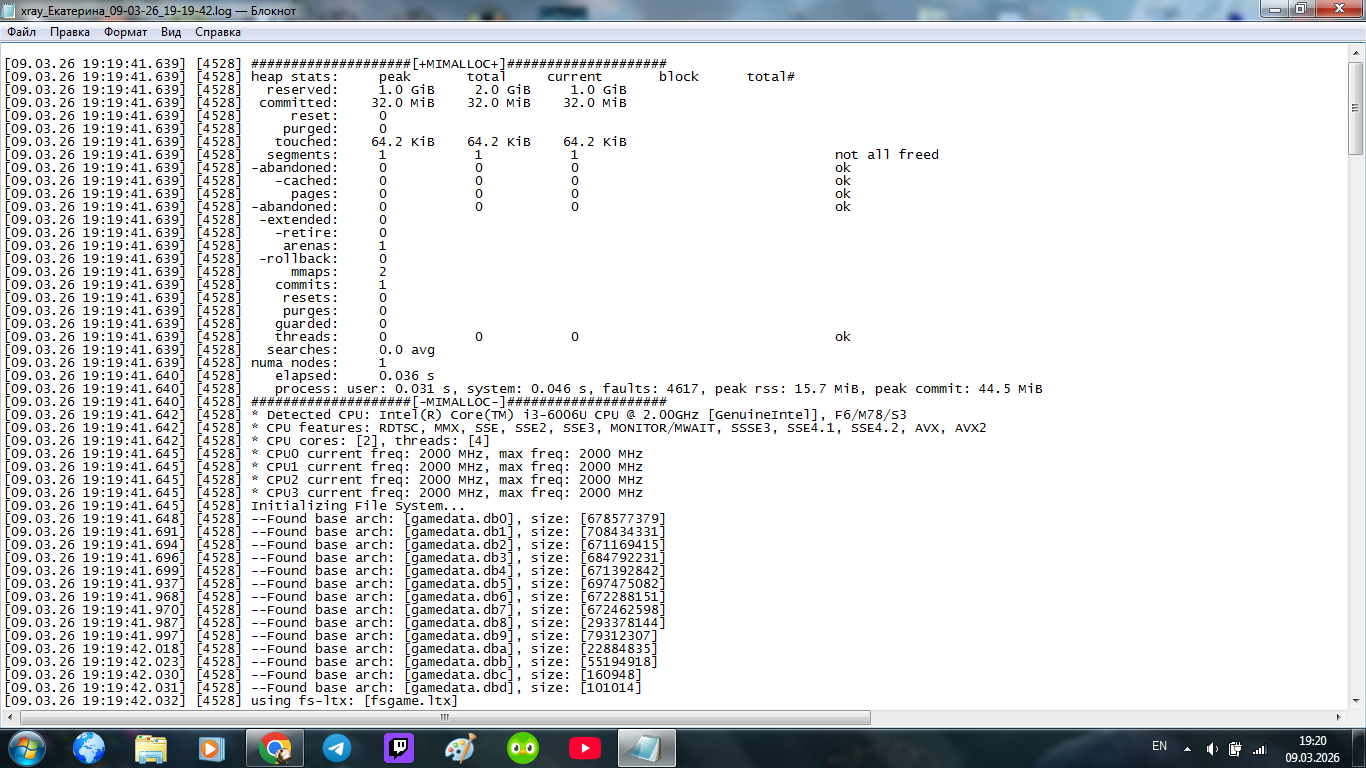1366x768 pixels.
Task: Click the 'Initializing File System...' line
Action: click(x=236, y=505)
